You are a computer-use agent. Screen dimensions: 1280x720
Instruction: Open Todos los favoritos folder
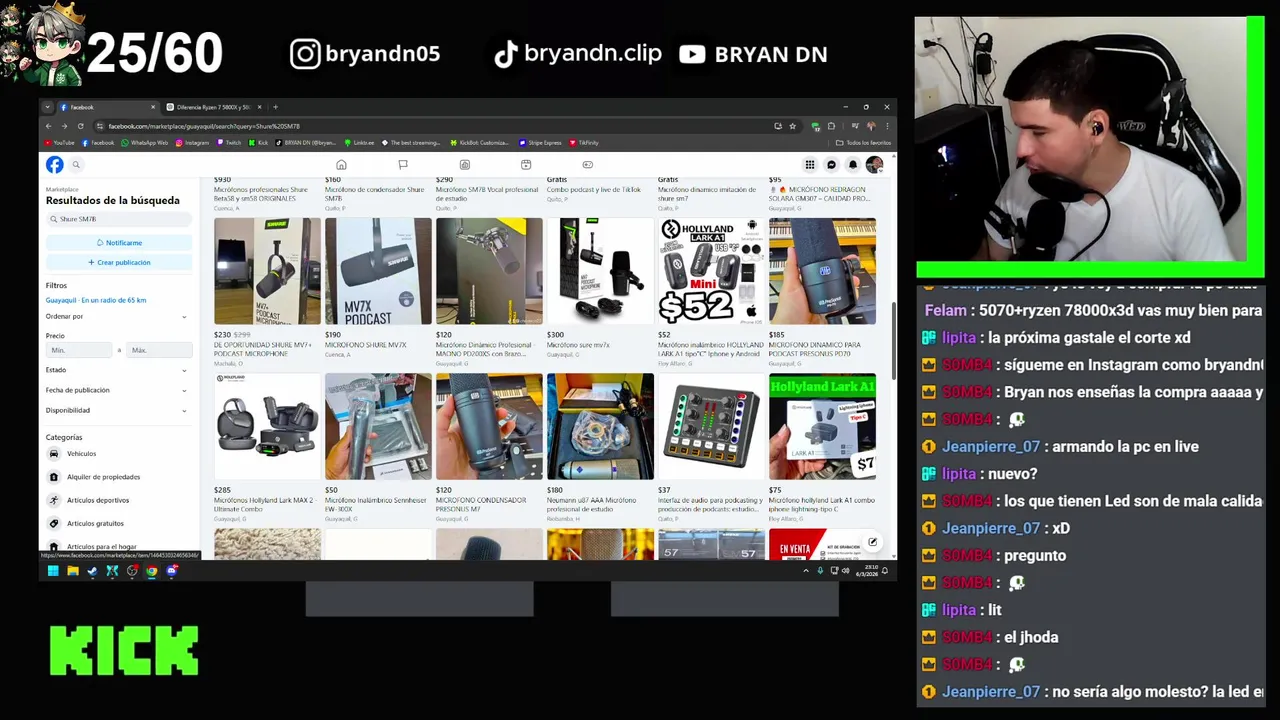[x=863, y=143]
